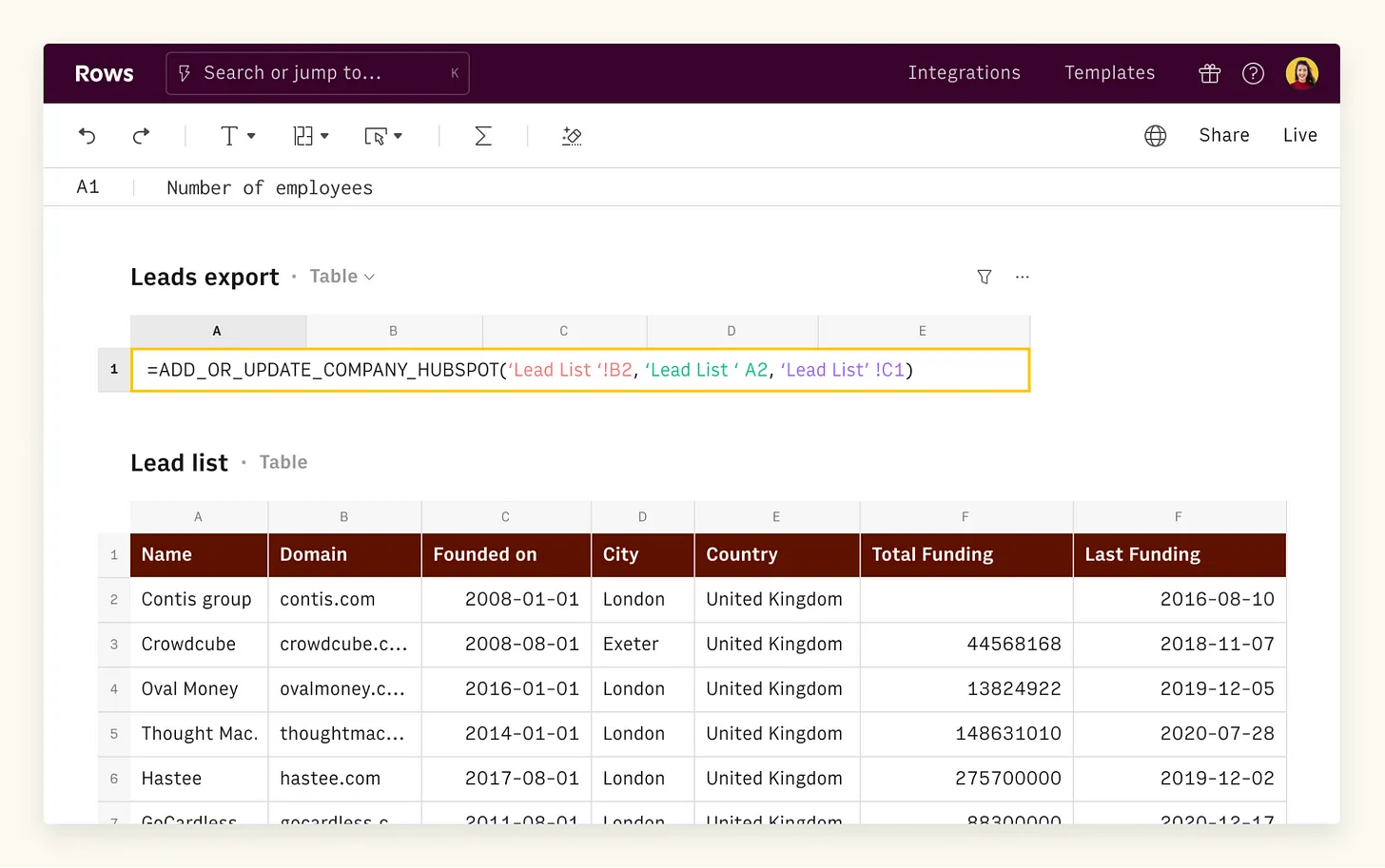Select row 3 number in Lead list
Screen dimensions: 1385x868
114,645
